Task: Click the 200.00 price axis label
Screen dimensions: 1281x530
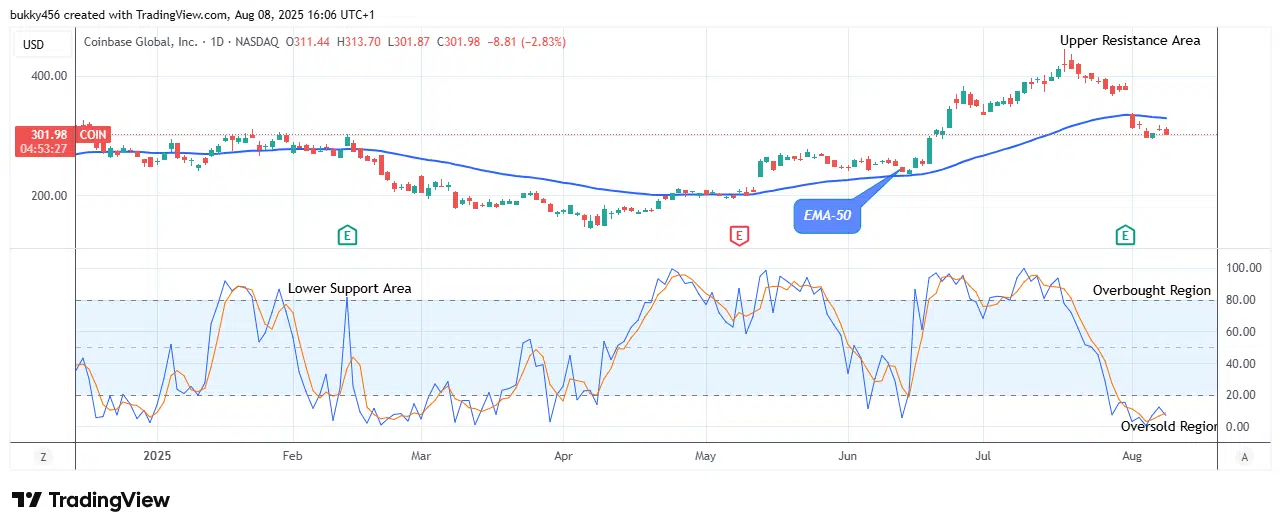Action: [49, 196]
